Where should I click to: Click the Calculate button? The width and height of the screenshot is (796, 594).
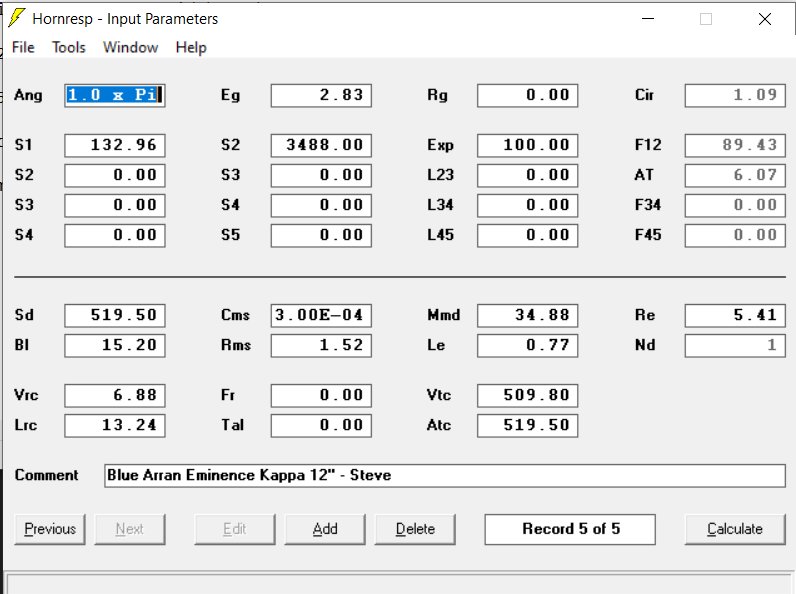click(x=735, y=529)
